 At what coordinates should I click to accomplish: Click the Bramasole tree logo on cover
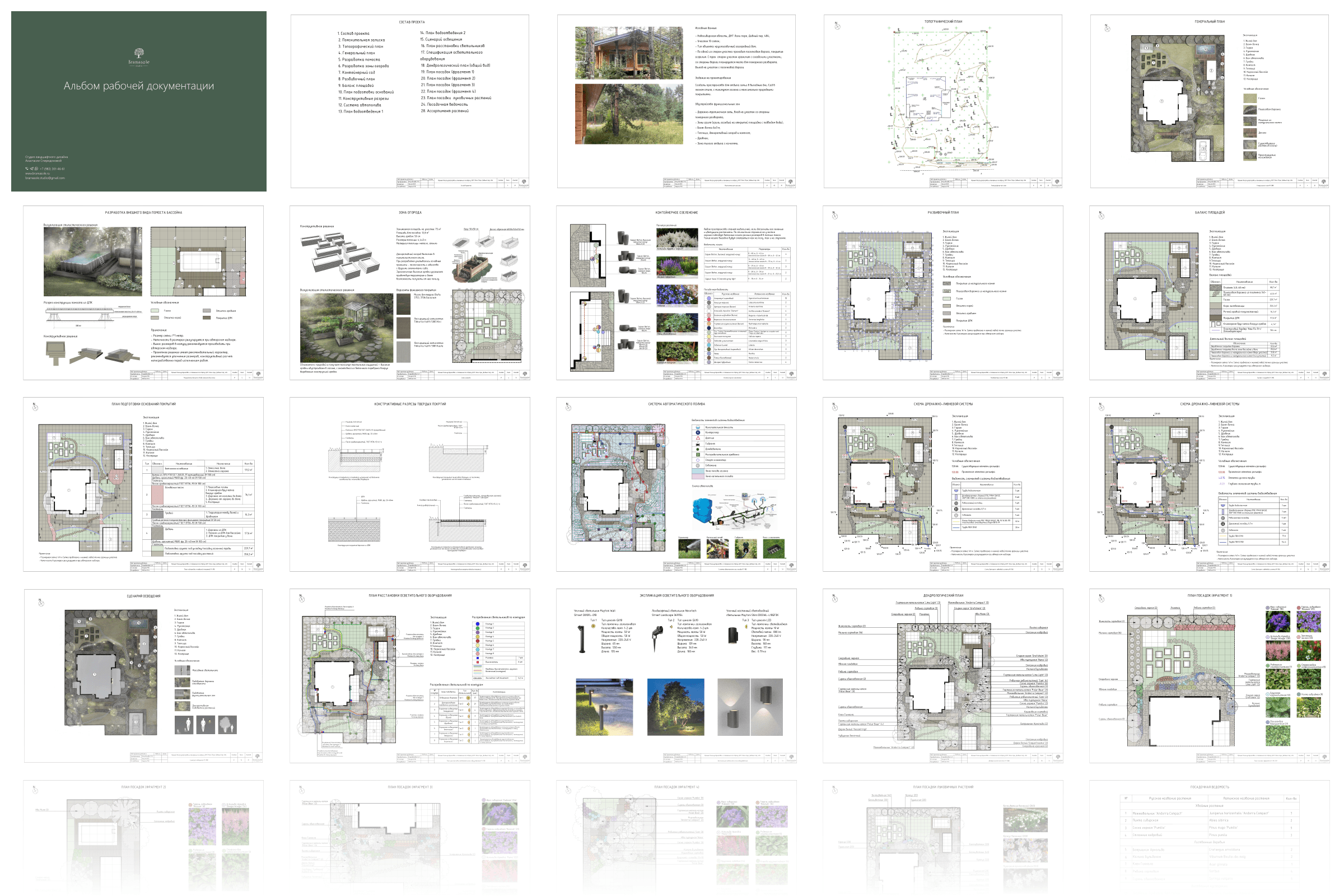[x=138, y=53]
